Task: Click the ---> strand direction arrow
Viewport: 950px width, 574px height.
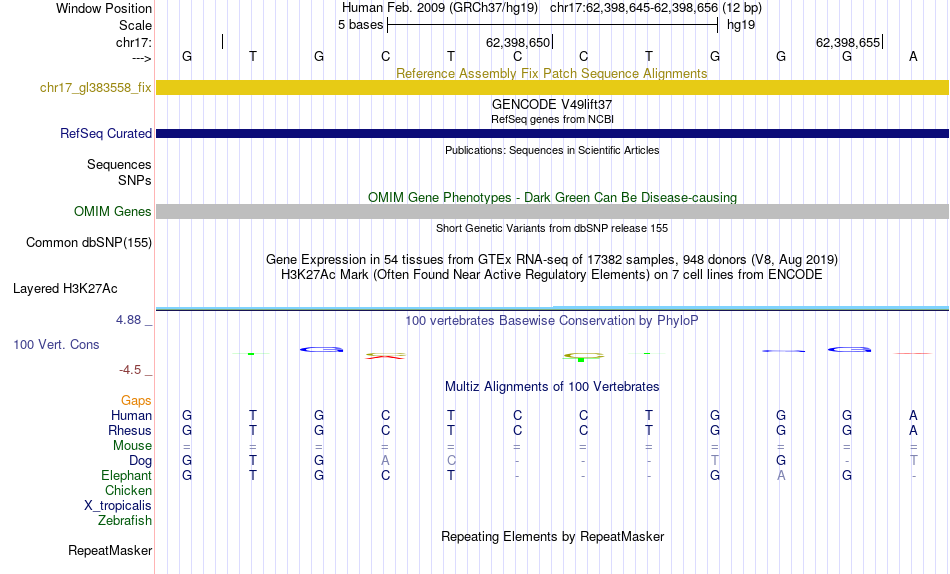Action: coord(142,58)
